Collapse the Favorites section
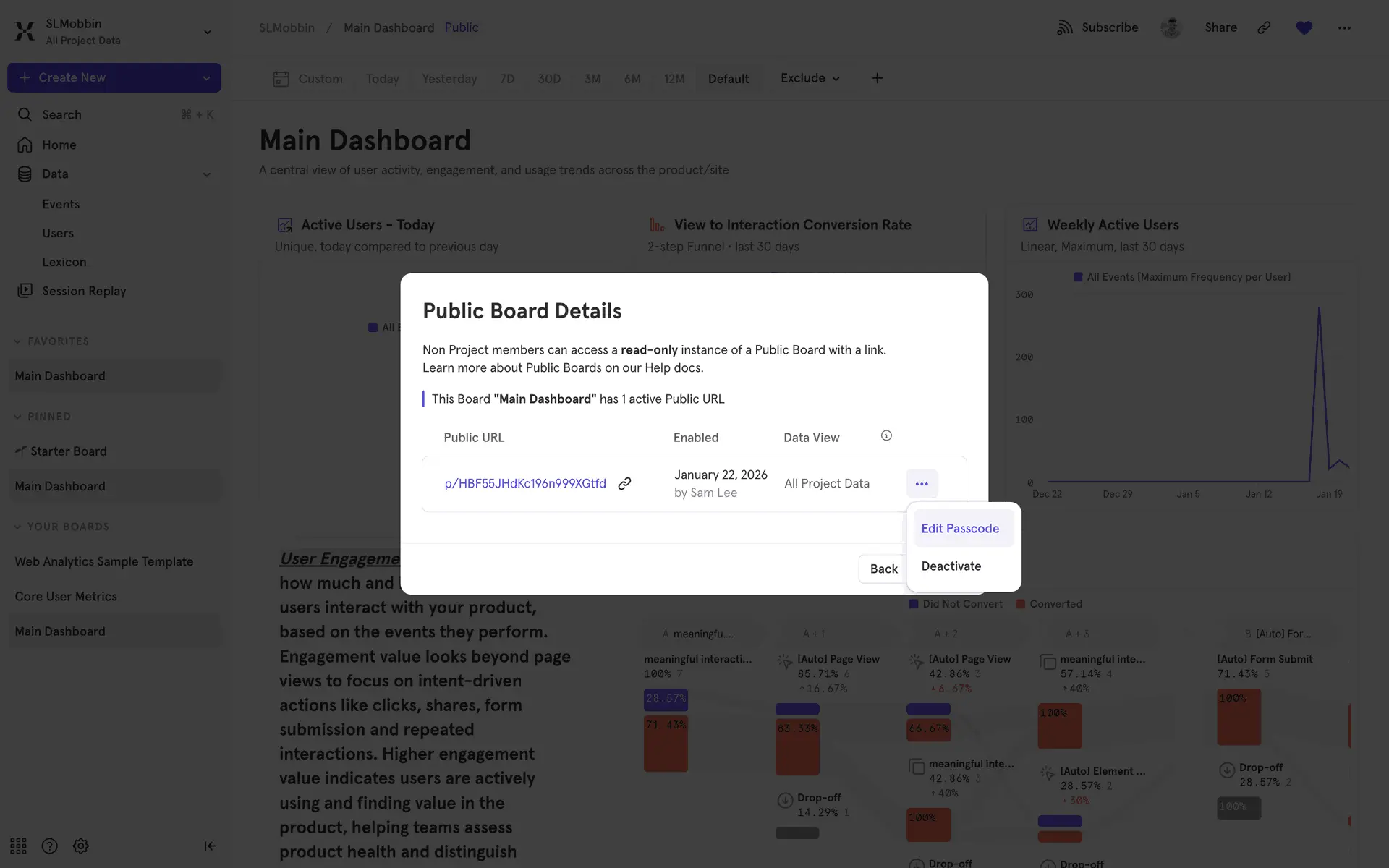This screenshot has height=868, width=1389. coord(18,341)
